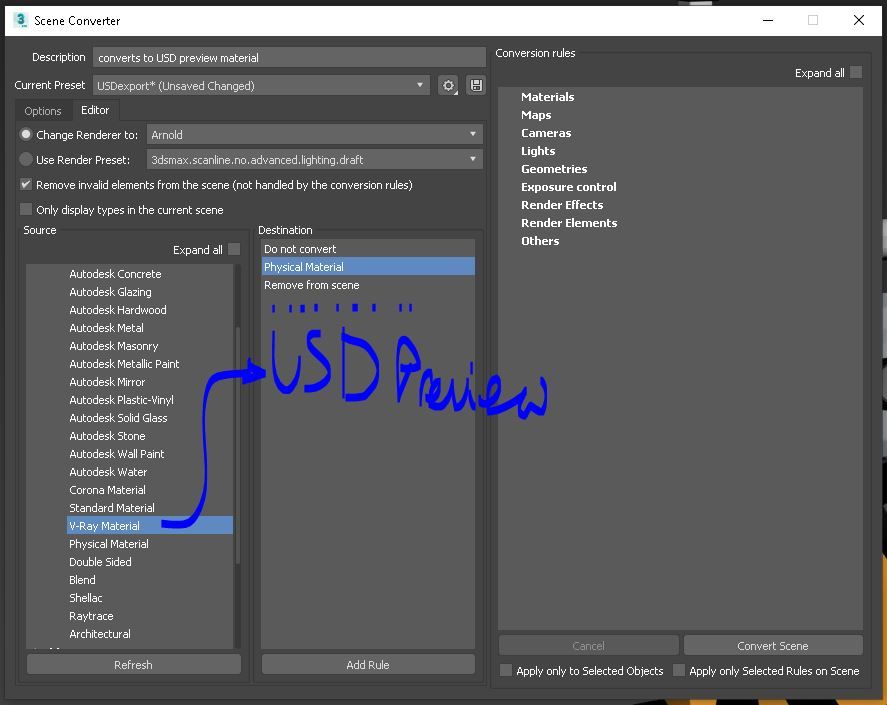887x705 pixels.
Task: Select Physical Material in Destination list
Action: (x=368, y=266)
